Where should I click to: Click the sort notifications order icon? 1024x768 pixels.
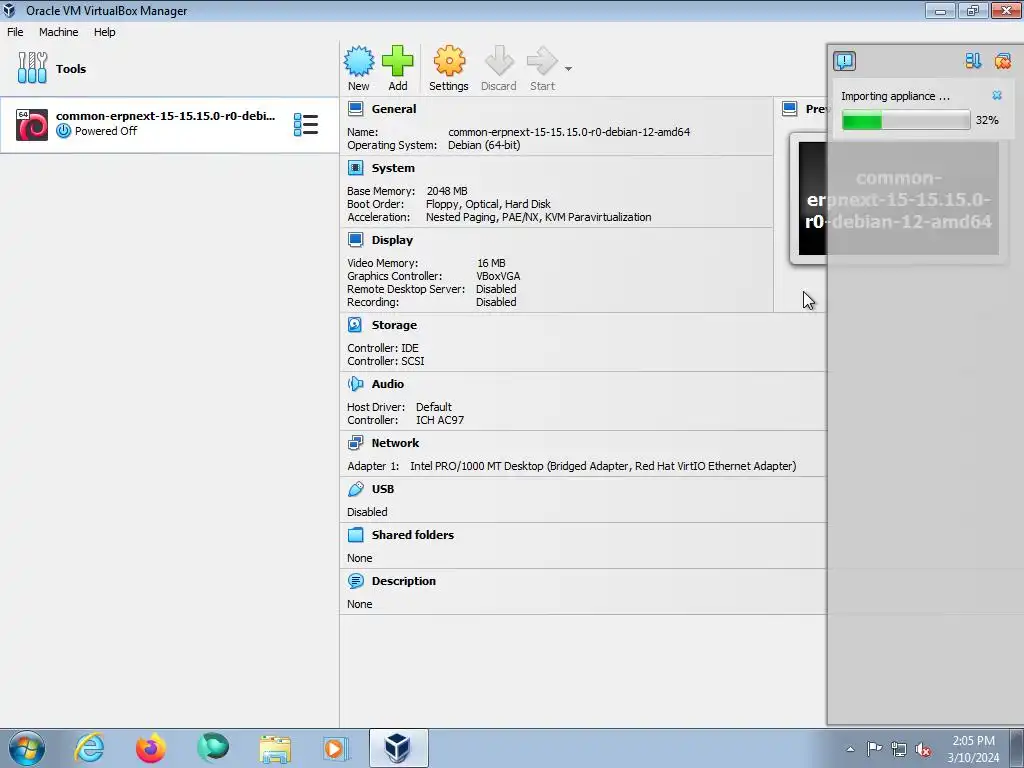(973, 61)
